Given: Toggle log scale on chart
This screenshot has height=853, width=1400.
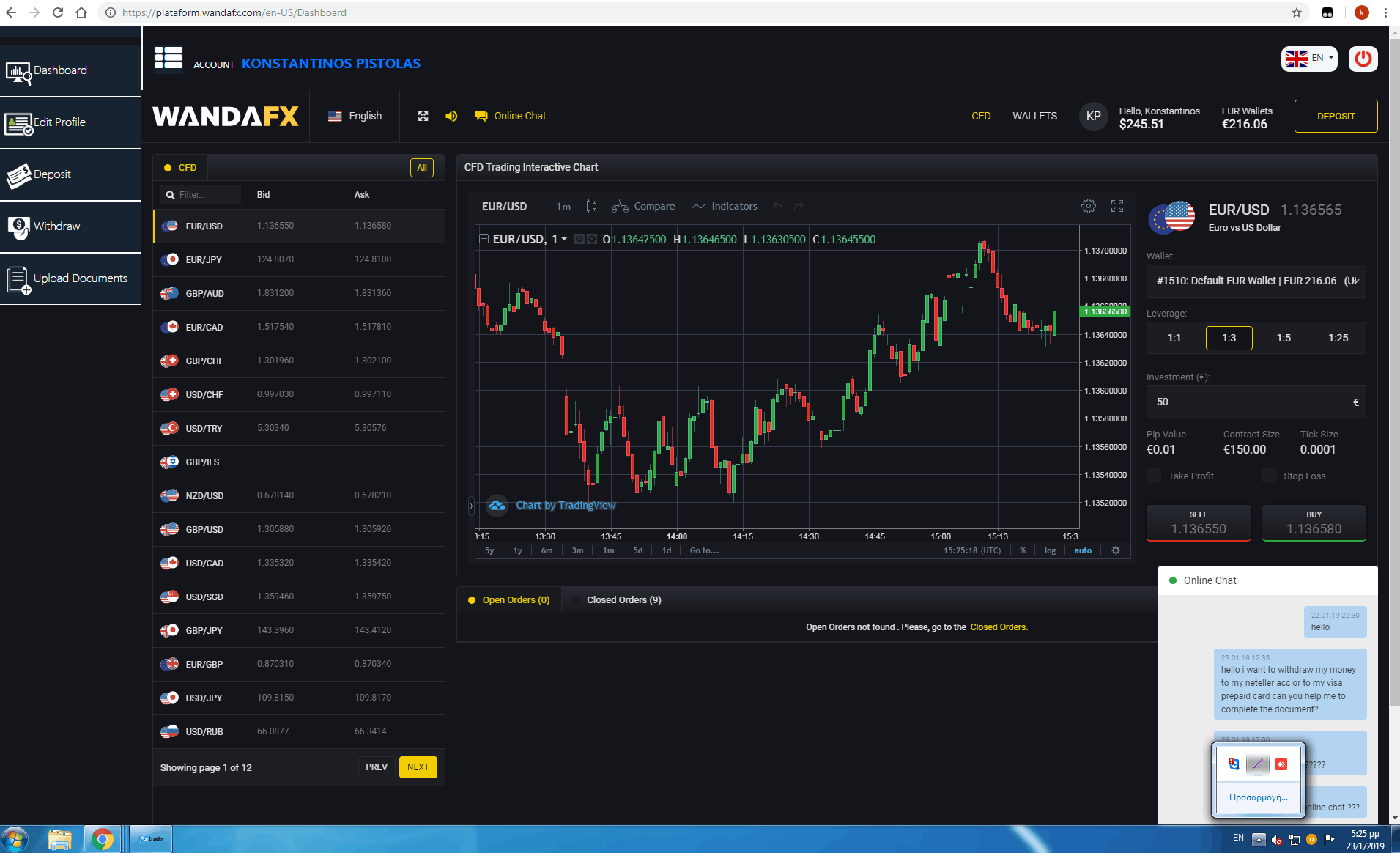Looking at the screenshot, I should [1050, 550].
